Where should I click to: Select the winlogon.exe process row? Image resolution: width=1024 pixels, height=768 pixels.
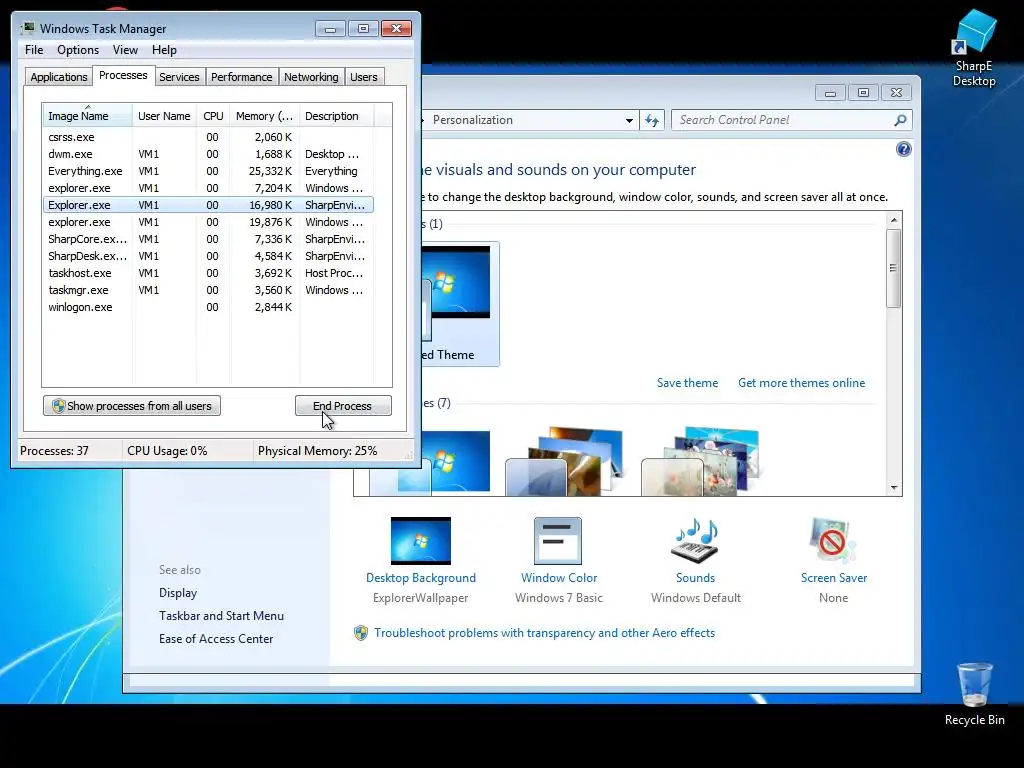click(x=208, y=307)
